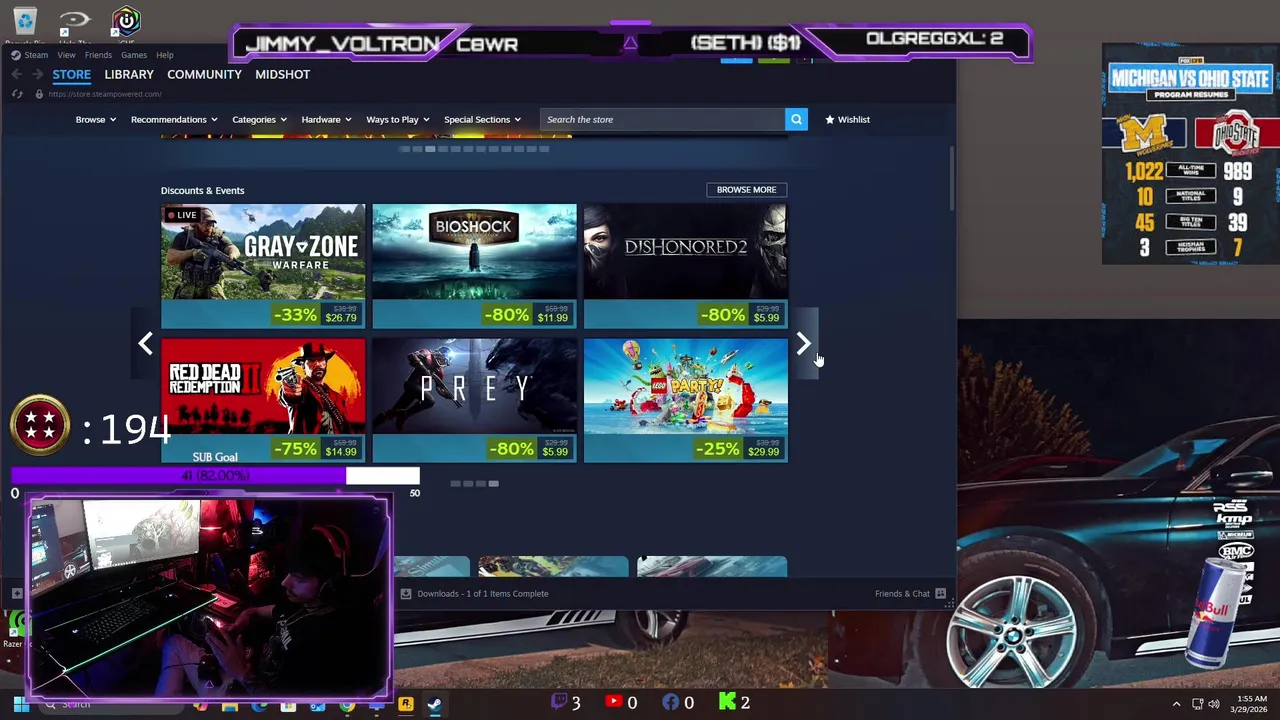Screen dimensions: 1280x720
Task: Open Friends & Chat text link
Action: point(902,593)
